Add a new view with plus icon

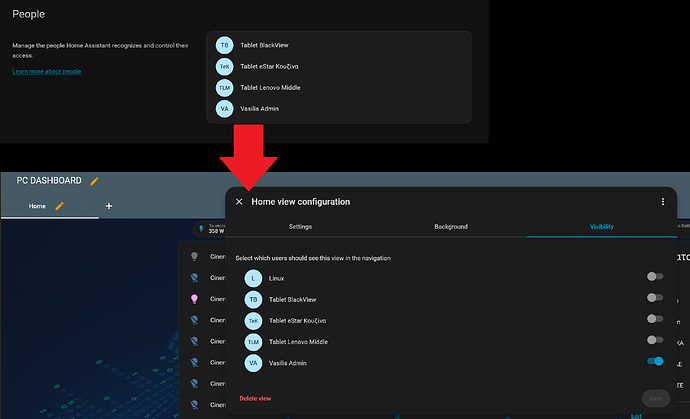[109, 206]
